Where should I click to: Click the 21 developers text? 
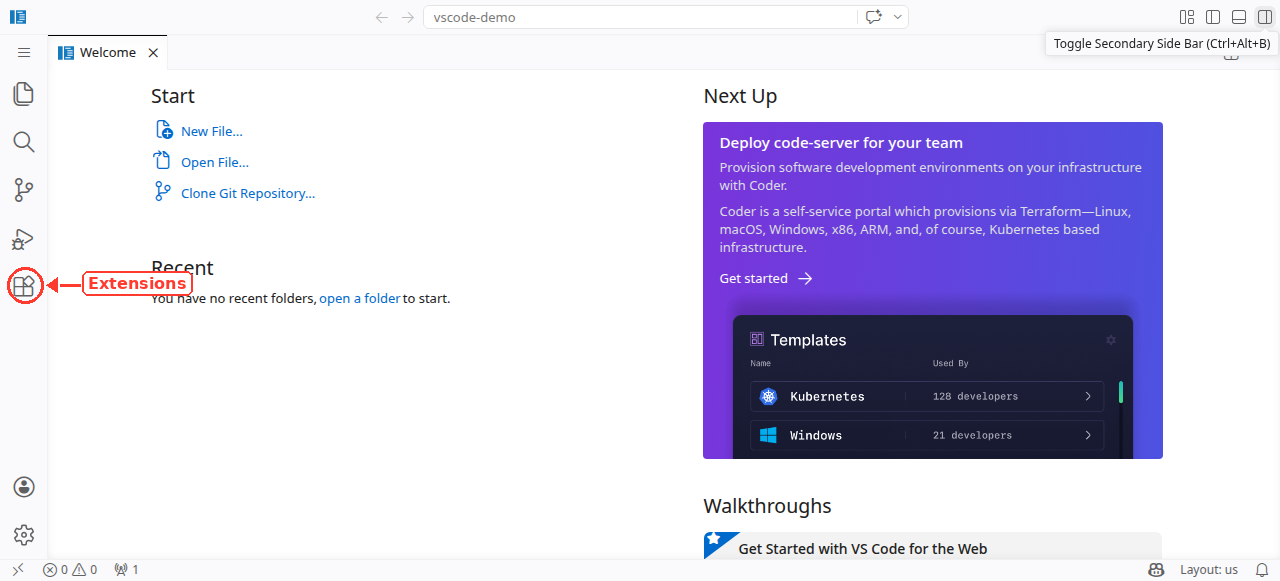(x=972, y=436)
